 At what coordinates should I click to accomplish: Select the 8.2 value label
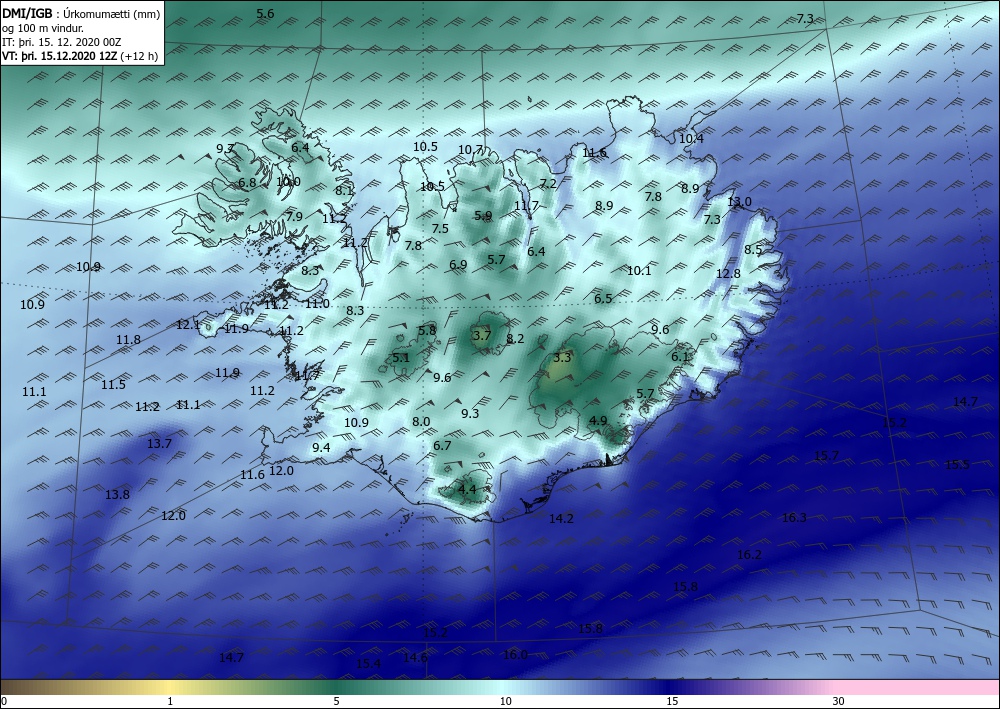tap(515, 339)
